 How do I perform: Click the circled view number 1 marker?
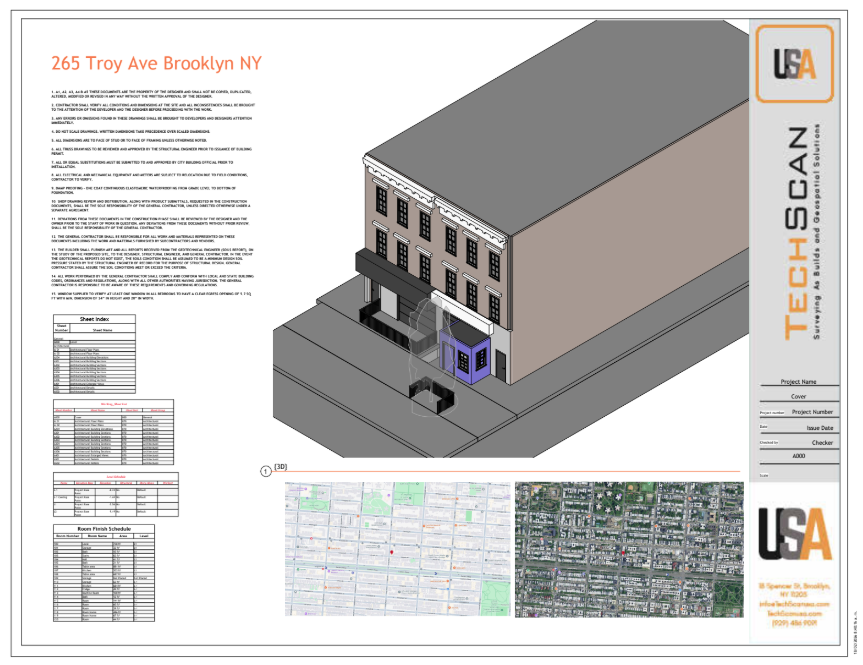coord(265,469)
